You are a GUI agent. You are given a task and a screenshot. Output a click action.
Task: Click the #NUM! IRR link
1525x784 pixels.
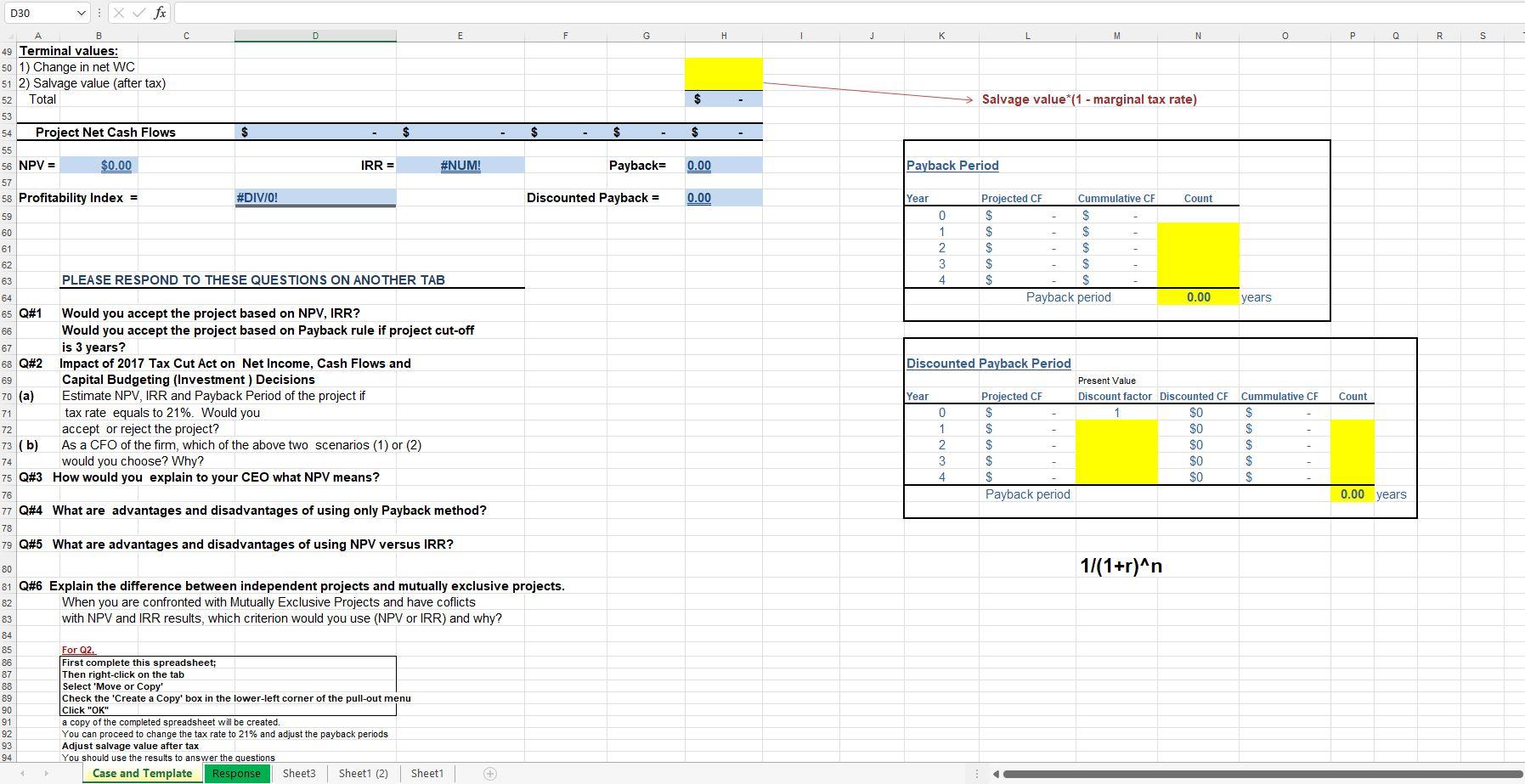pyautogui.click(x=460, y=165)
